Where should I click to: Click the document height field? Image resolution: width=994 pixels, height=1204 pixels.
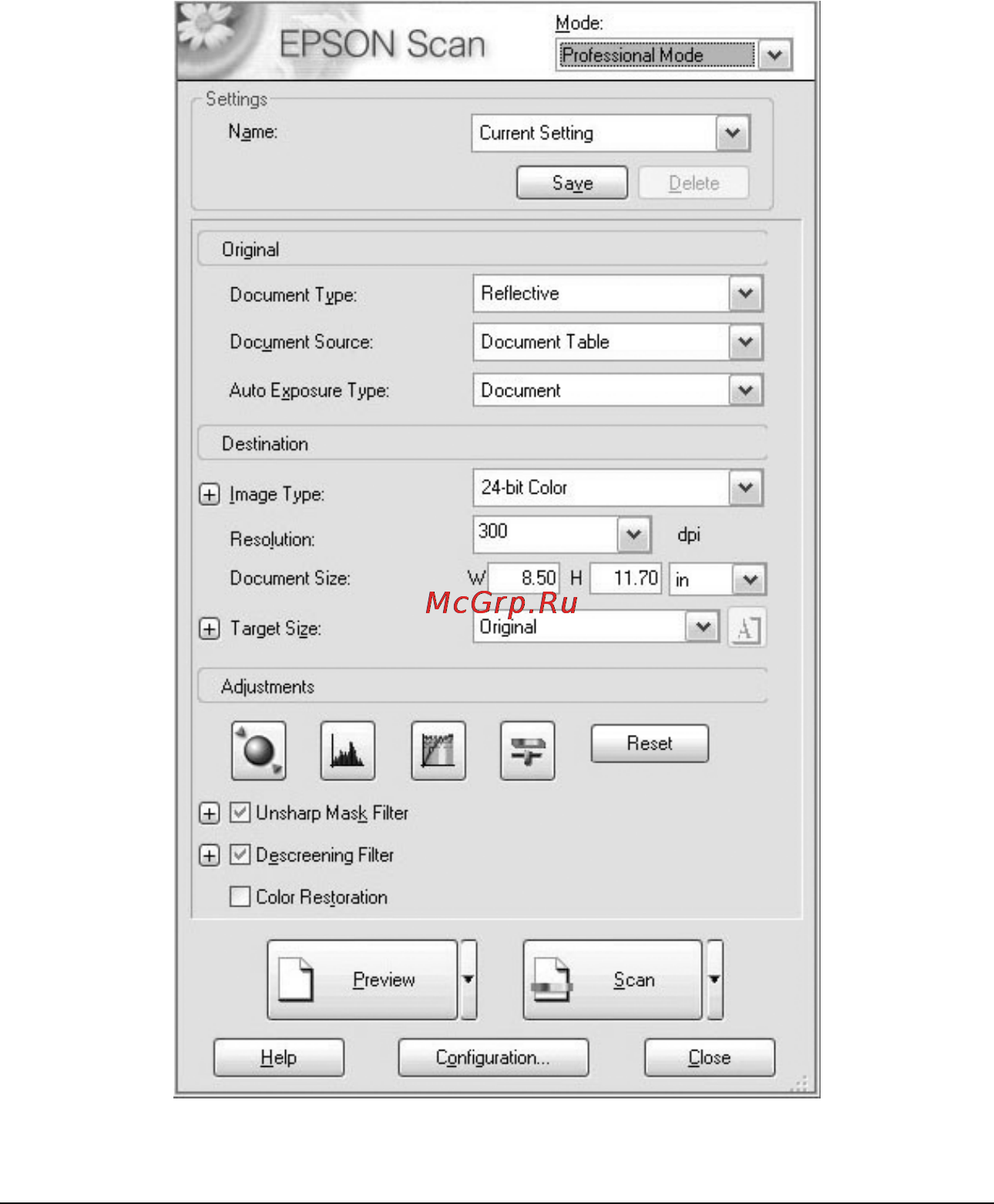(x=626, y=578)
